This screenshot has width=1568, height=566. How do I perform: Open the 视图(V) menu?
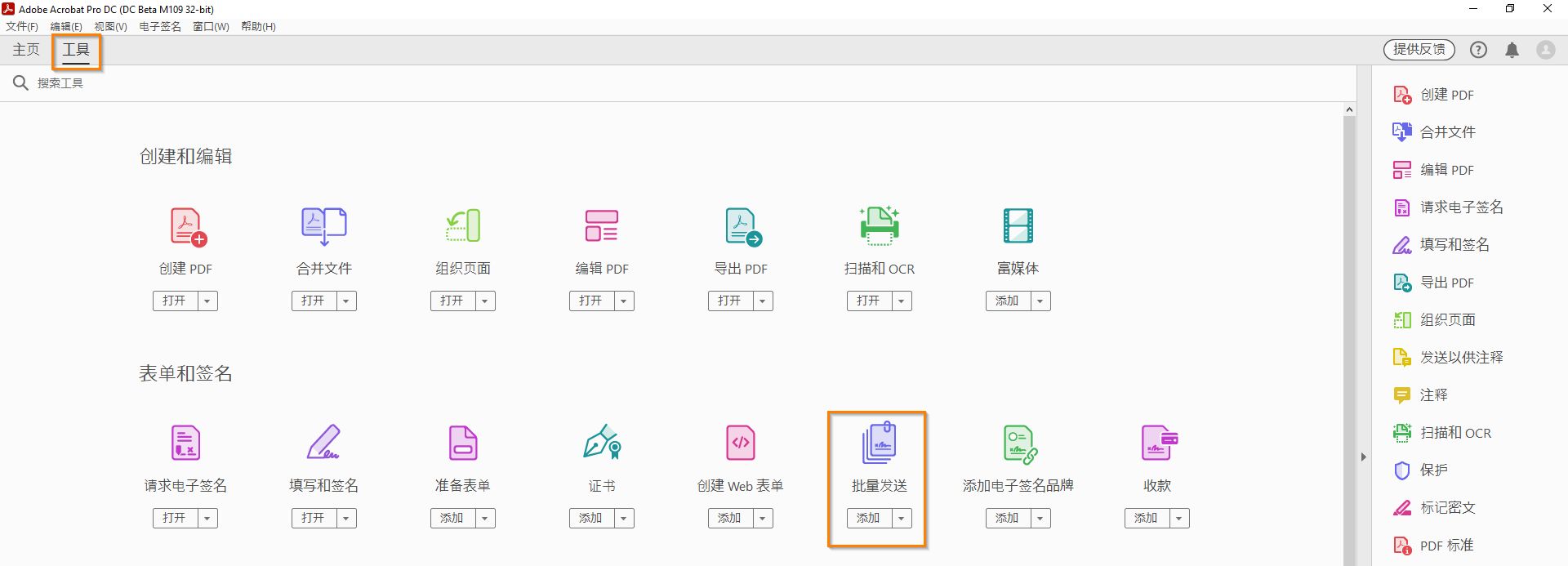pos(110,27)
